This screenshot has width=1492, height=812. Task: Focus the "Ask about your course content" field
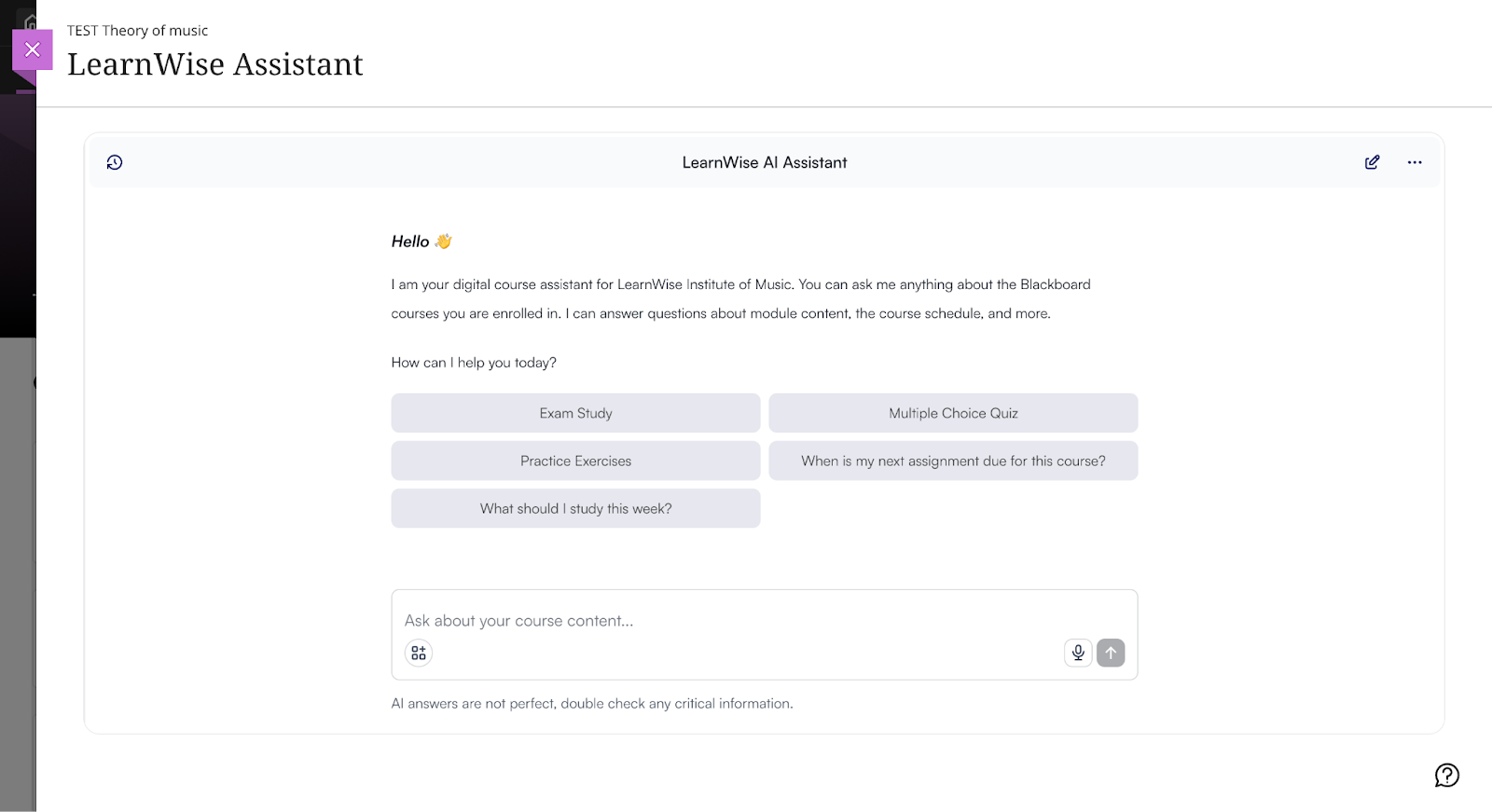coord(727,621)
